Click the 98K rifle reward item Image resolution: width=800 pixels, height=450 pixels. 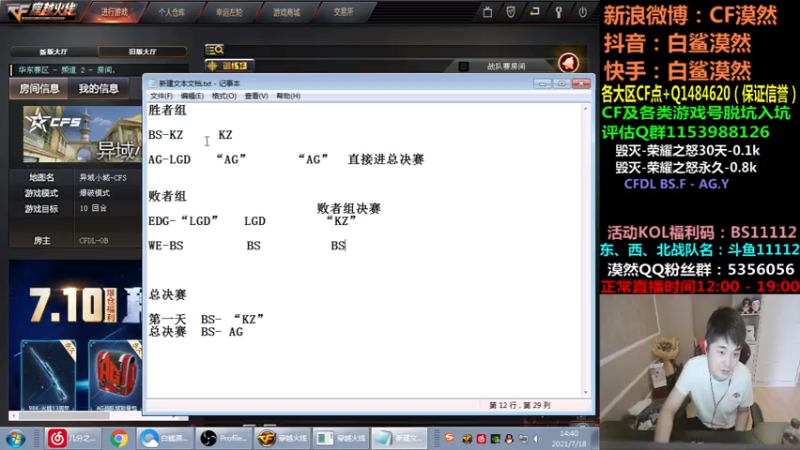pyautogui.click(x=48, y=375)
